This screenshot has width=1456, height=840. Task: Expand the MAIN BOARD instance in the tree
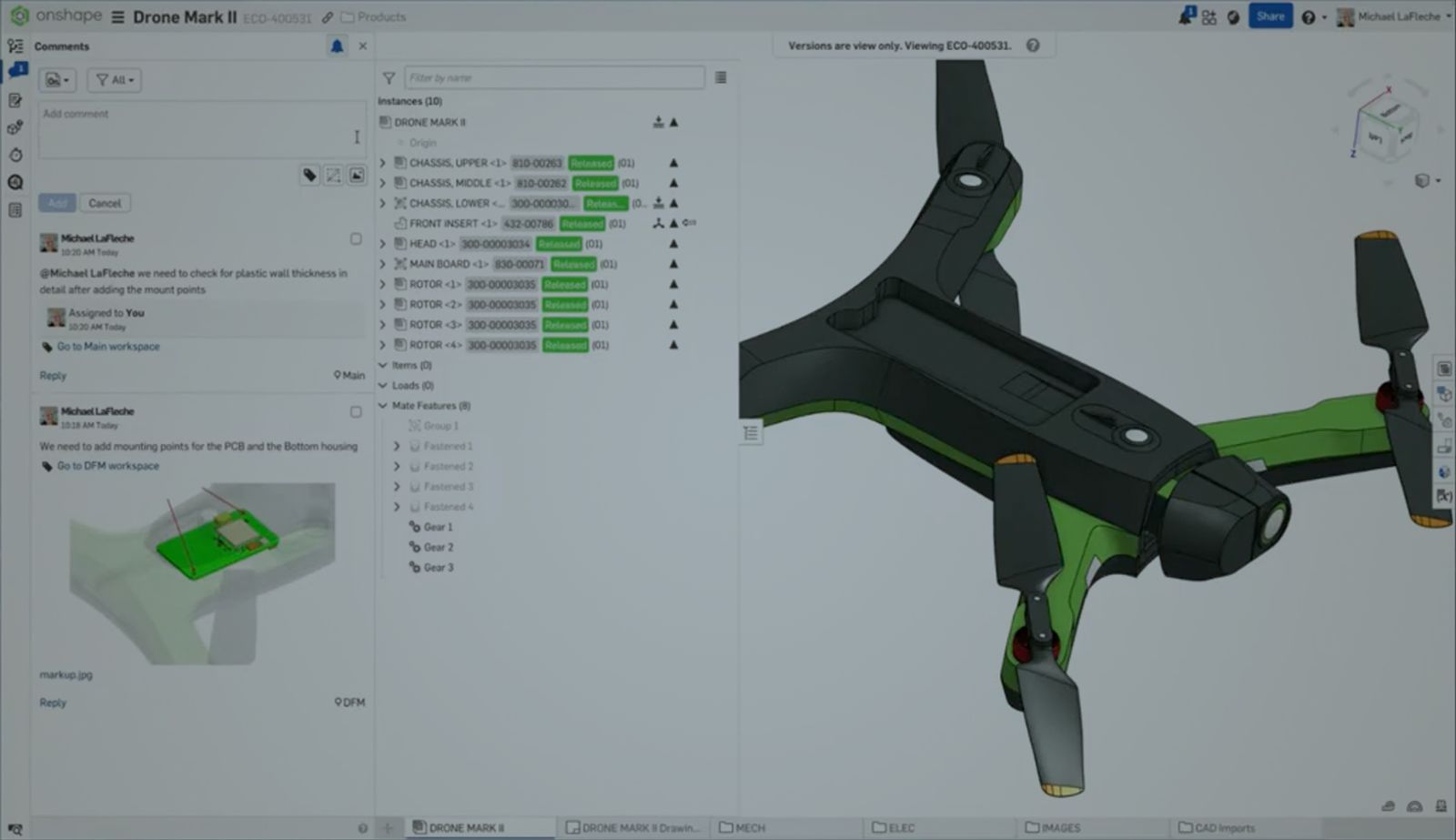click(381, 264)
